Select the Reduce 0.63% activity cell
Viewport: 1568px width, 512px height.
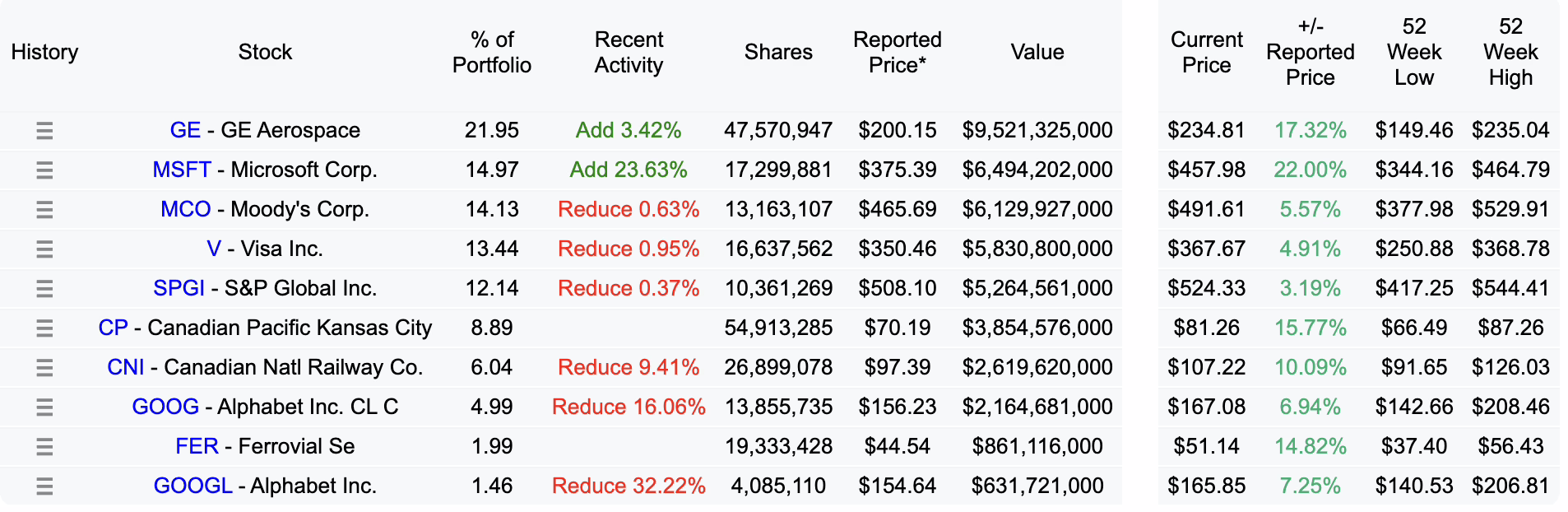tap(629, 209)
